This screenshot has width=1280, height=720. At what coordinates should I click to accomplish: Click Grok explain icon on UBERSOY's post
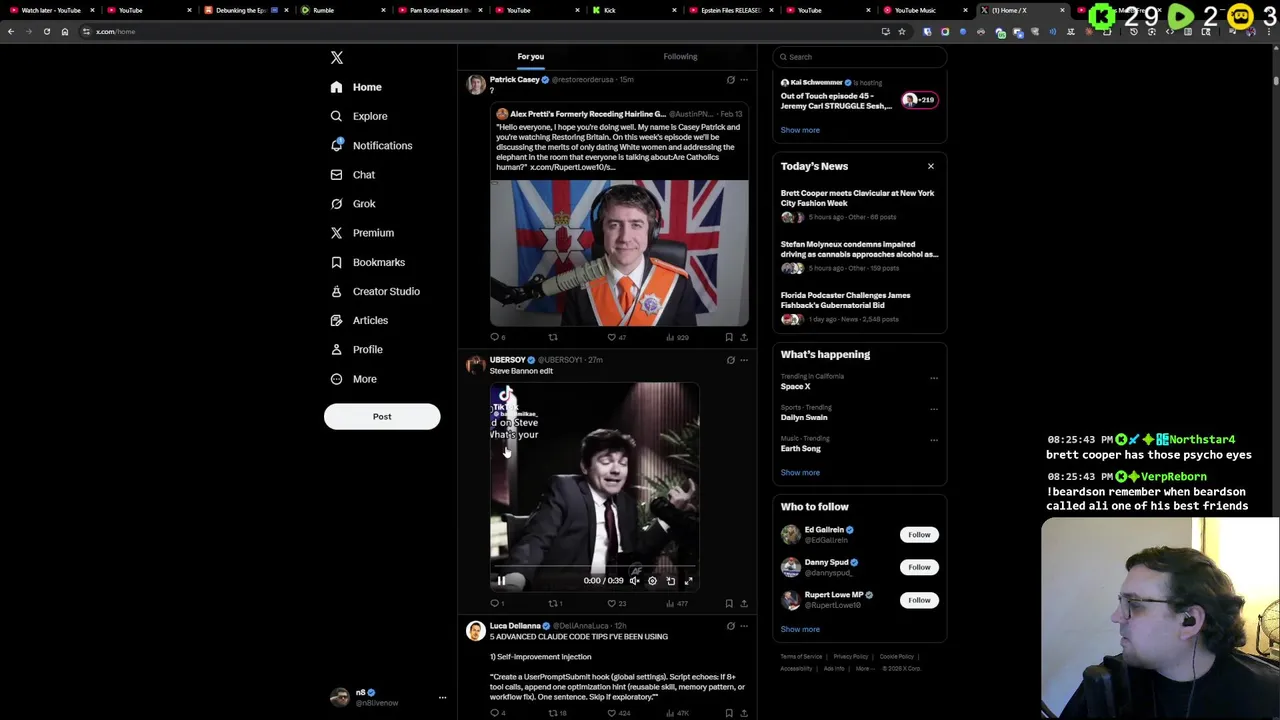[730, 360]
